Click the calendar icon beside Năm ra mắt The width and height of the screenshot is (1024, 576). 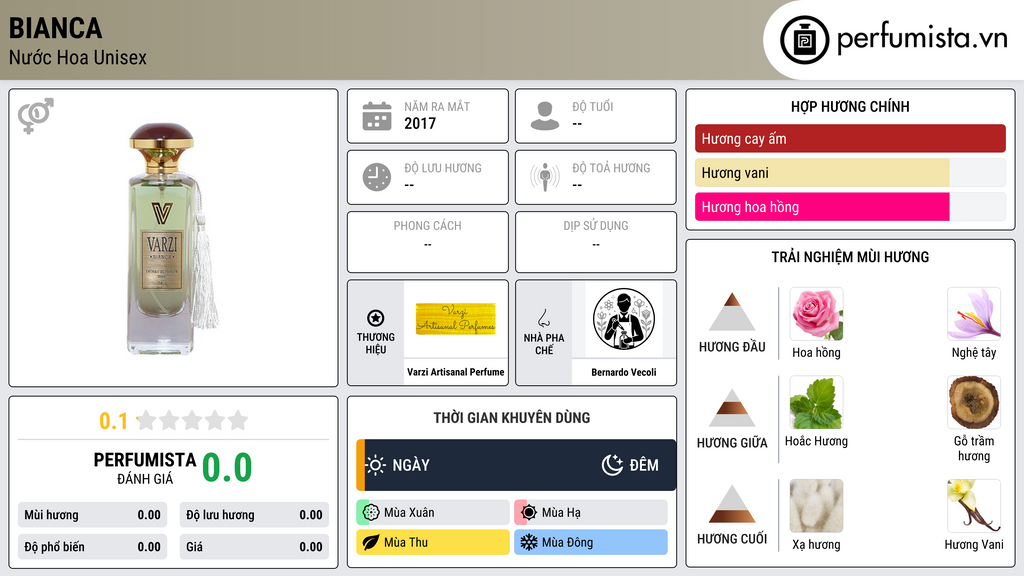(377, 116)
